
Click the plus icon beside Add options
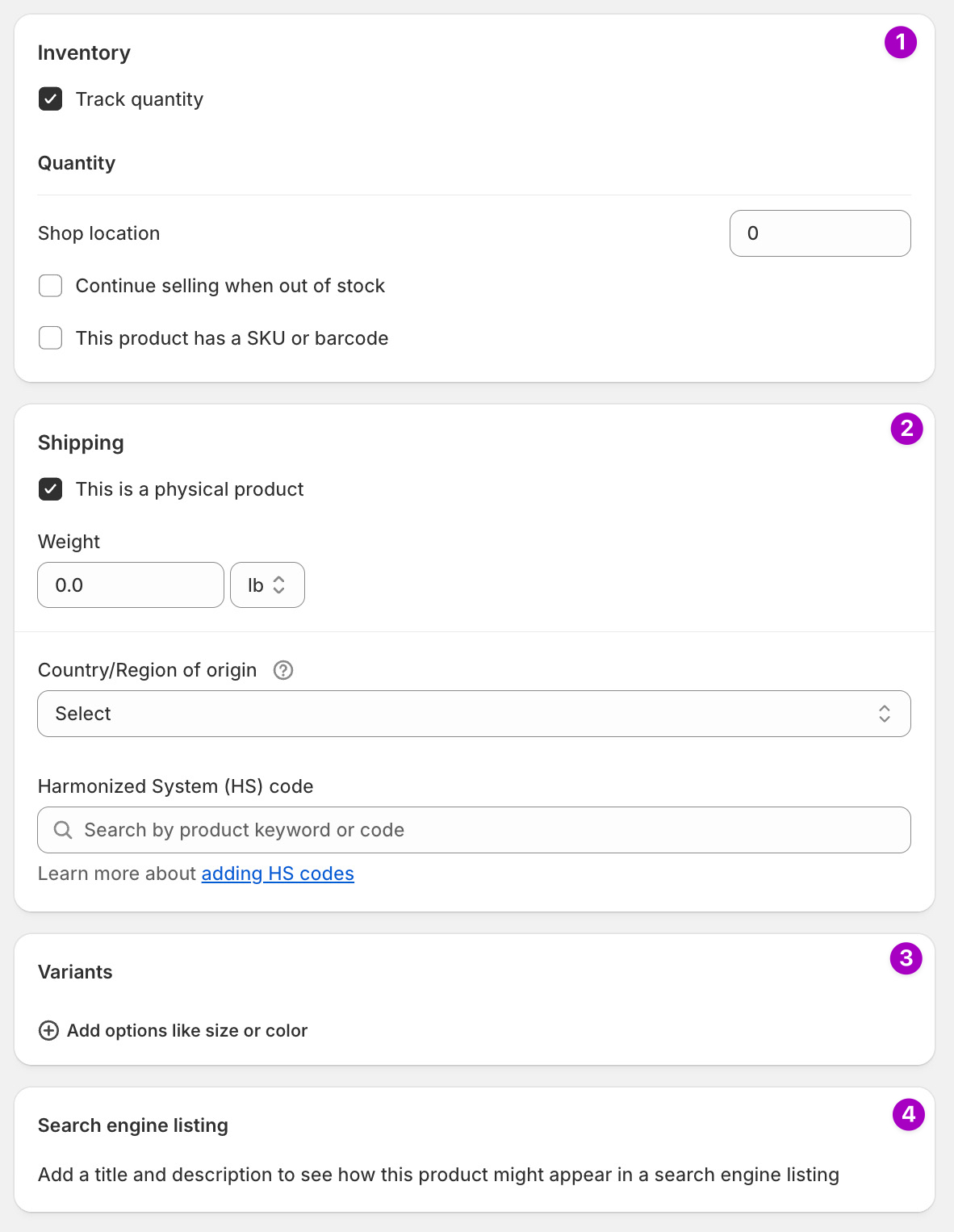pyautogui.click(x=49, y=1031)
